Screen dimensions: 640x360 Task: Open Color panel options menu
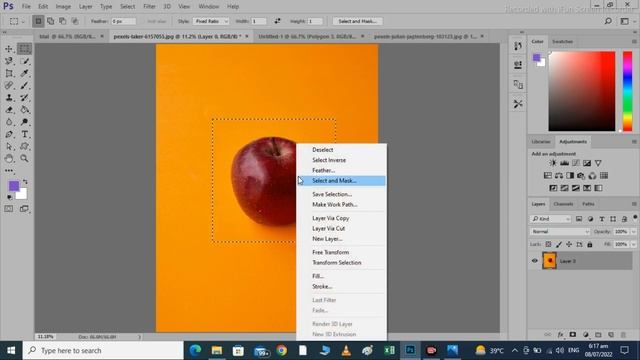point(634,42)
